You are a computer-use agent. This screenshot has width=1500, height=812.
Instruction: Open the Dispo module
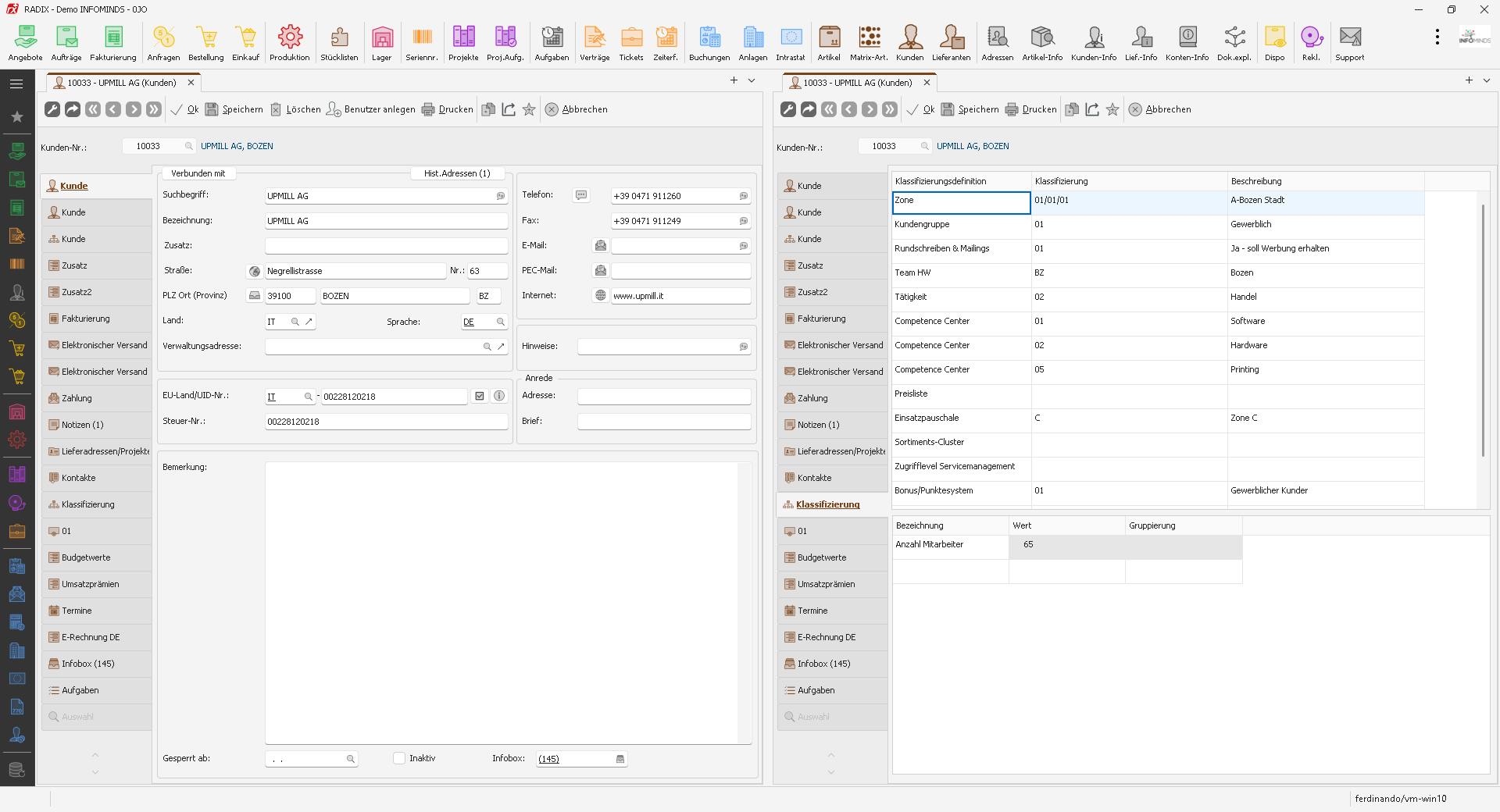[1275, 43]
